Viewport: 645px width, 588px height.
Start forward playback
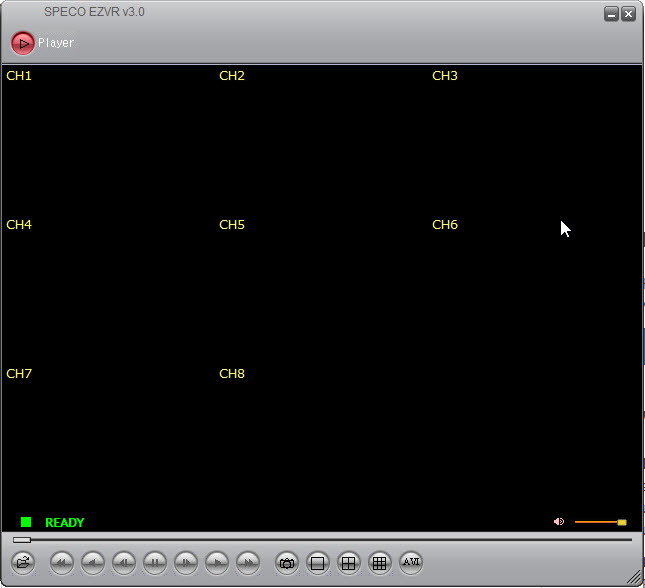(x=217, y=563)
